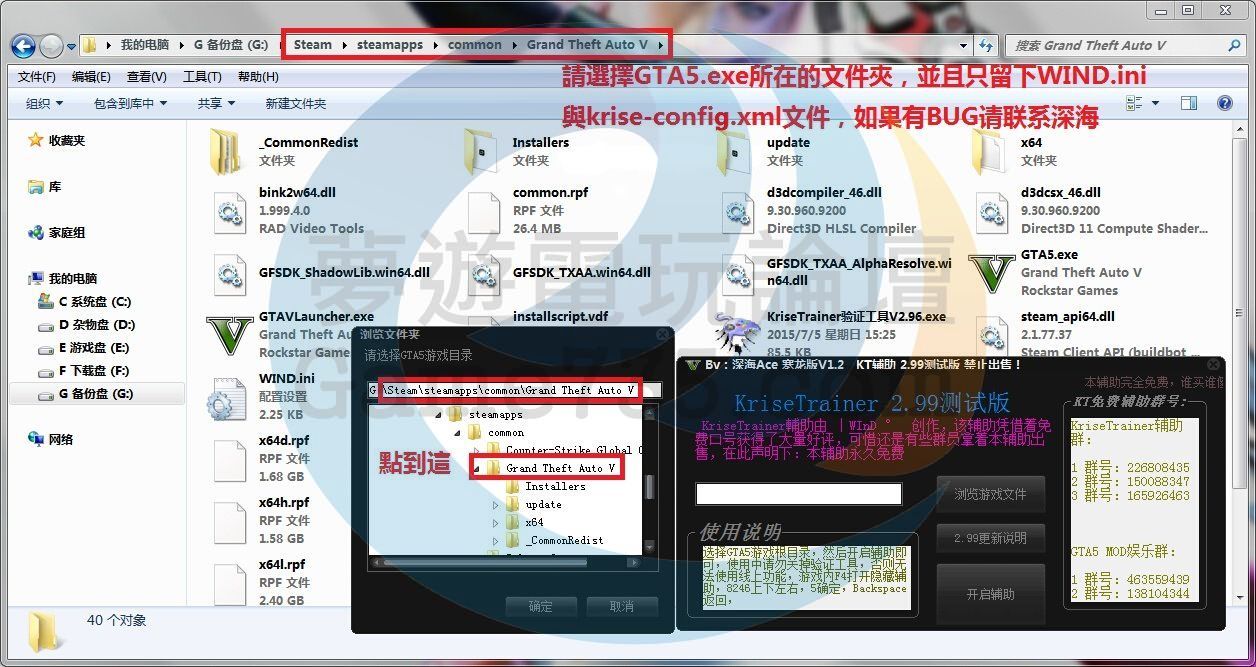
Task: Select the KriseTrainer验证工具V2.96.exe icon
Action: [737, 333]
